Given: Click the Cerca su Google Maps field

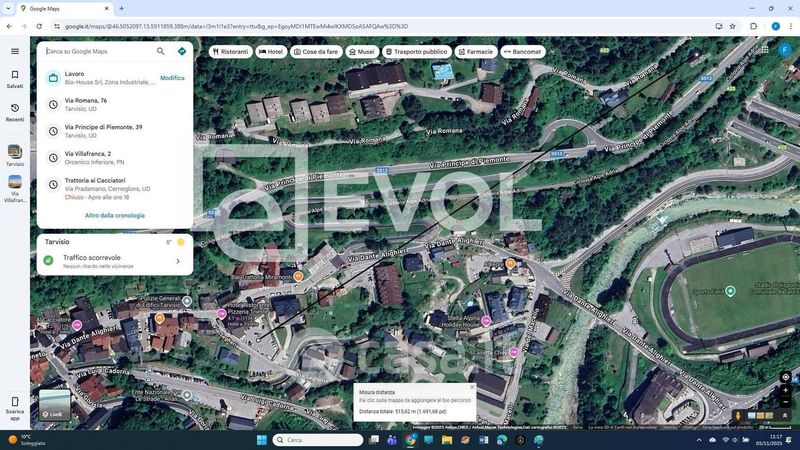Looking at the screenshot, I should [x=98, y=51].
